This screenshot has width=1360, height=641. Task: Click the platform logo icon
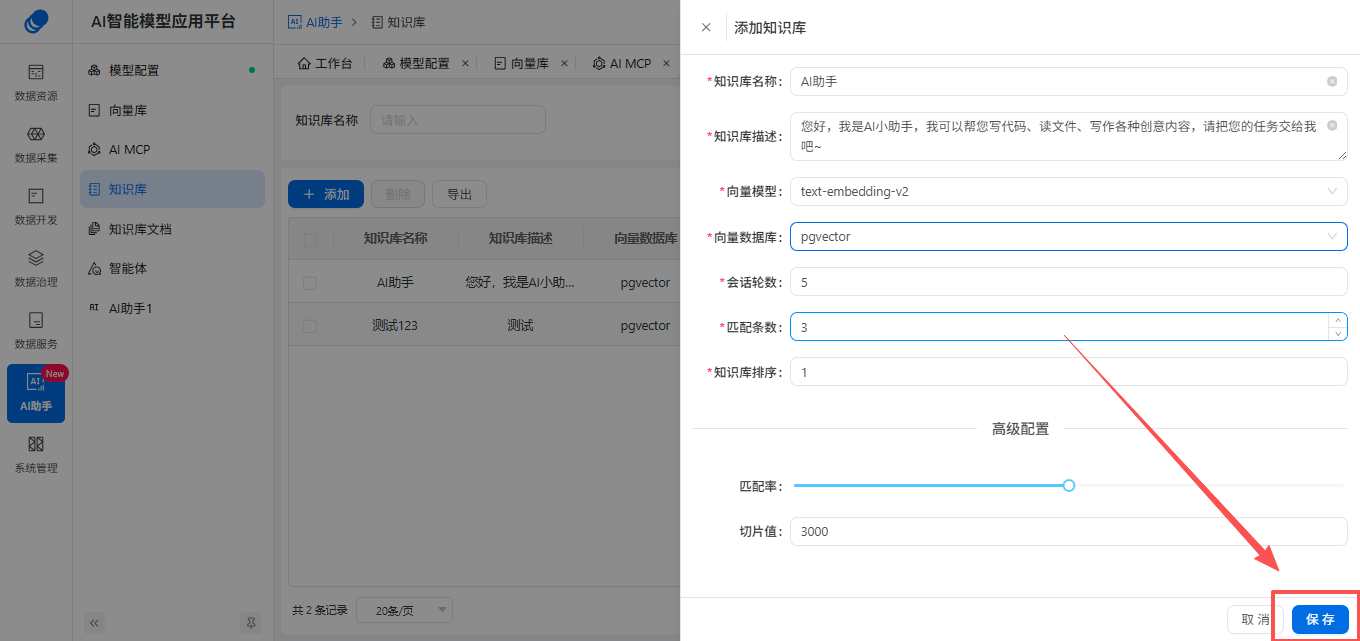[x=36, y=21]
